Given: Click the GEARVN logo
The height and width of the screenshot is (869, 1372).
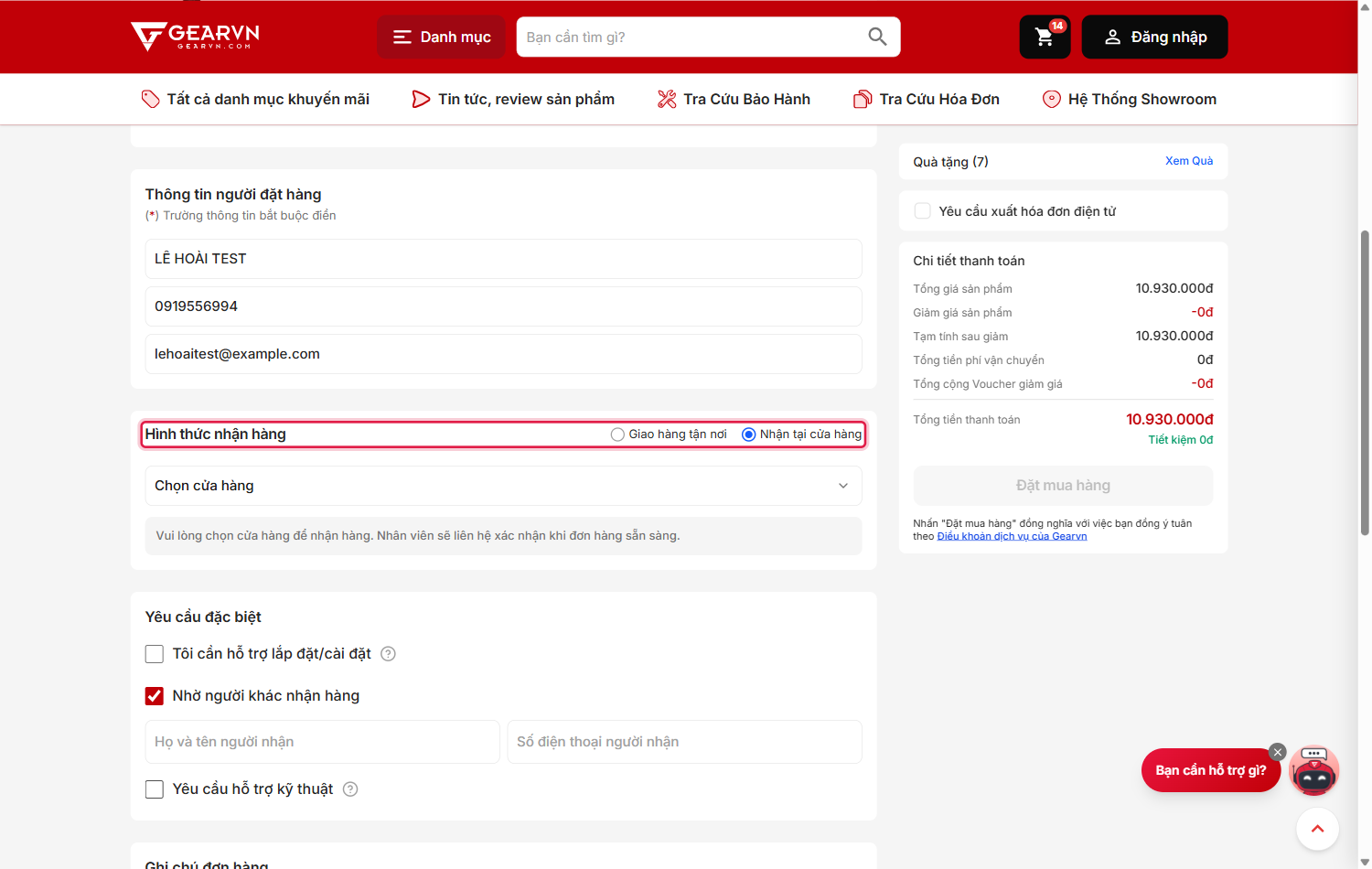Looking at the screenshot, I should point(195,37).
